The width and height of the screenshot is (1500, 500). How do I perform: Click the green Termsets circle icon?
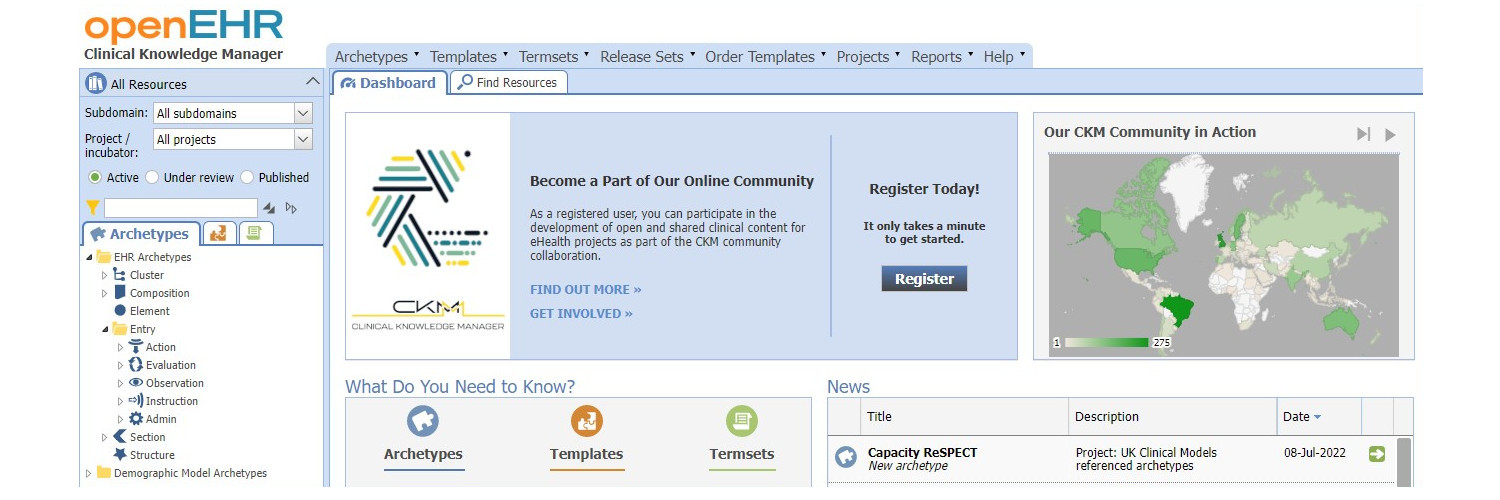(x=742, y=421)
